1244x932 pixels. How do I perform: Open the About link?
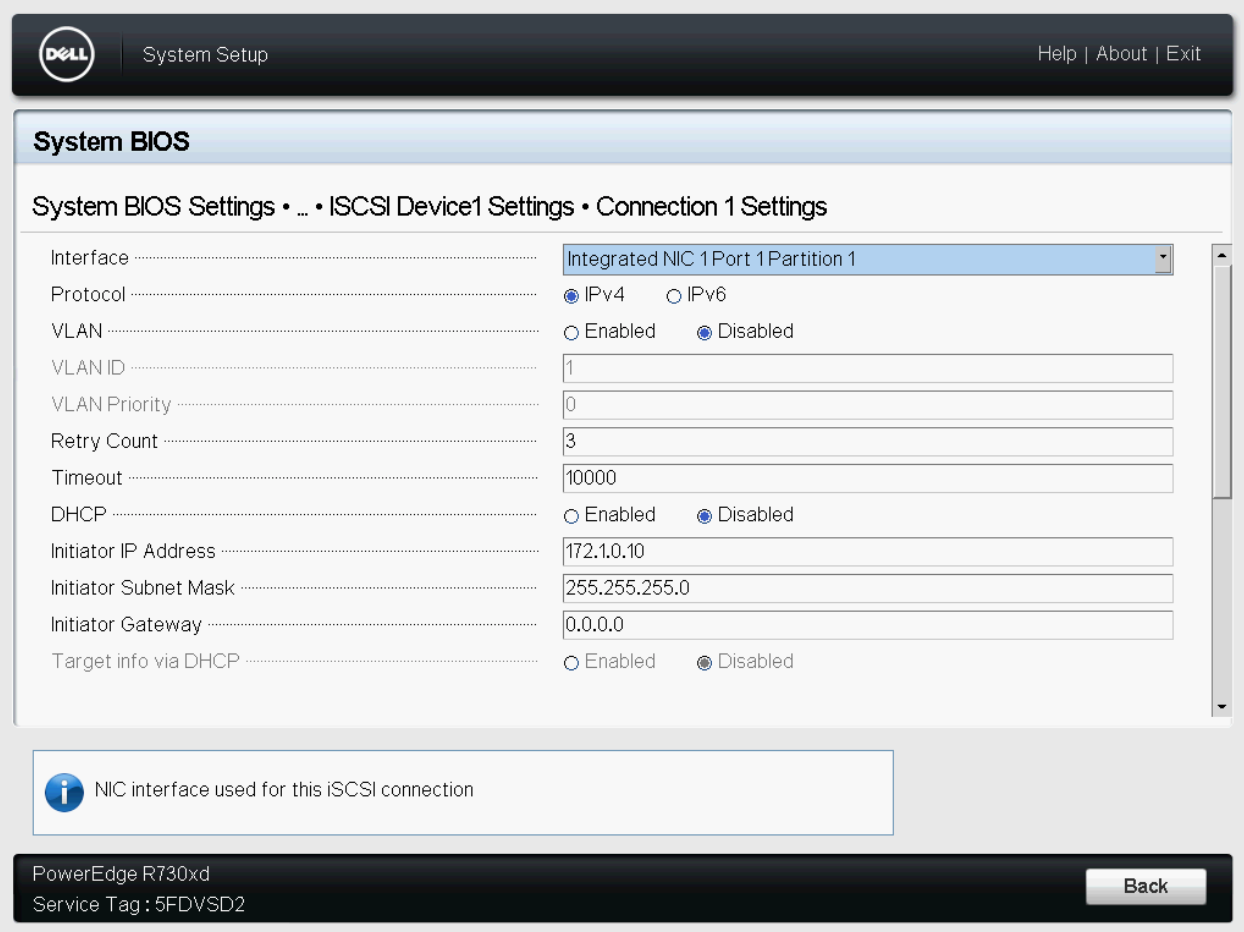tap(1121, 54)
